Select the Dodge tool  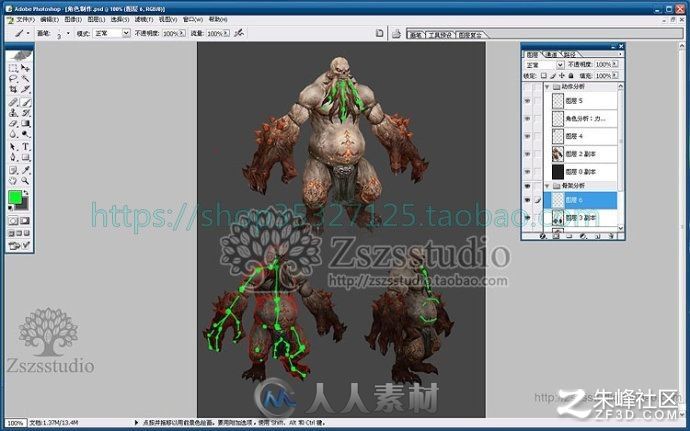[x=26, y=134]
